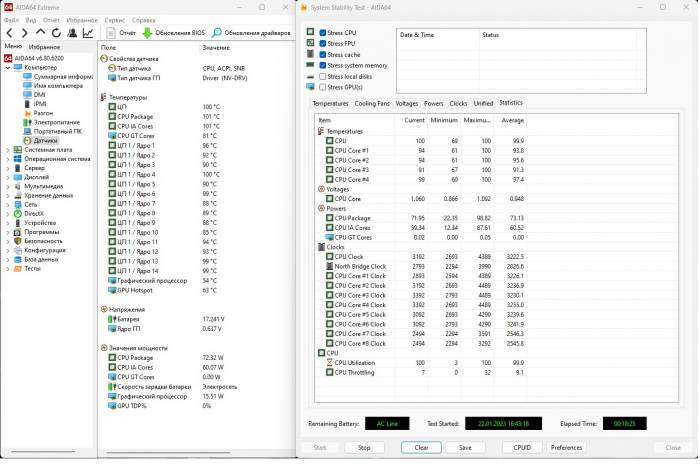Click the Поле column header
The image size is (700, 467).
pos(148,47)
